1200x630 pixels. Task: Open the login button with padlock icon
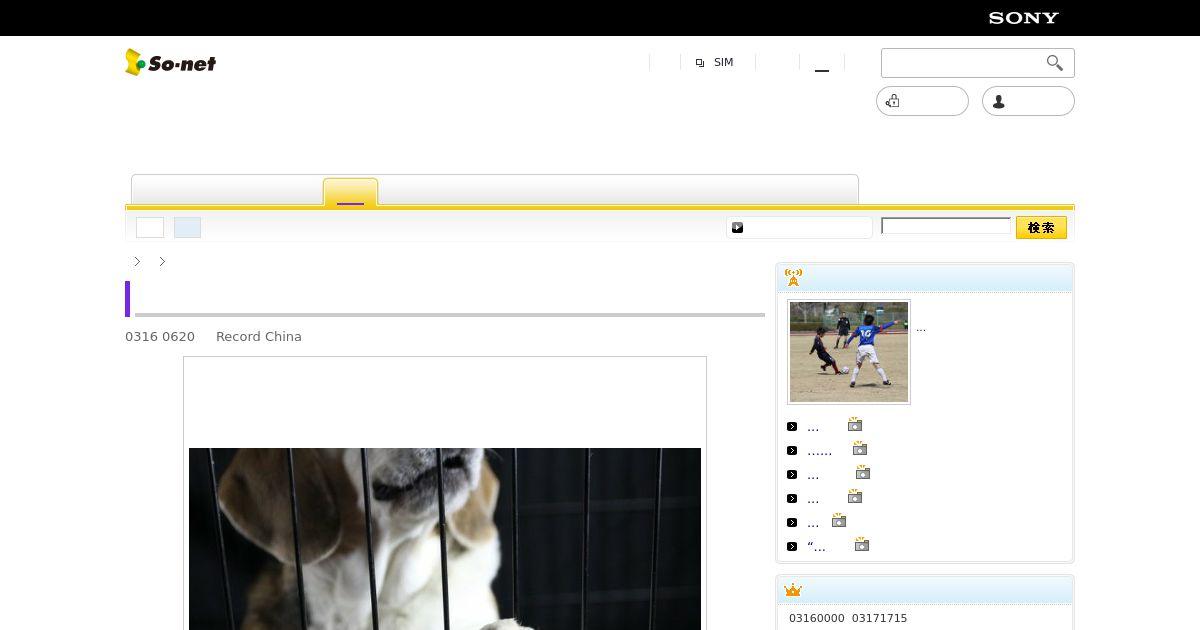click(922, 101)
